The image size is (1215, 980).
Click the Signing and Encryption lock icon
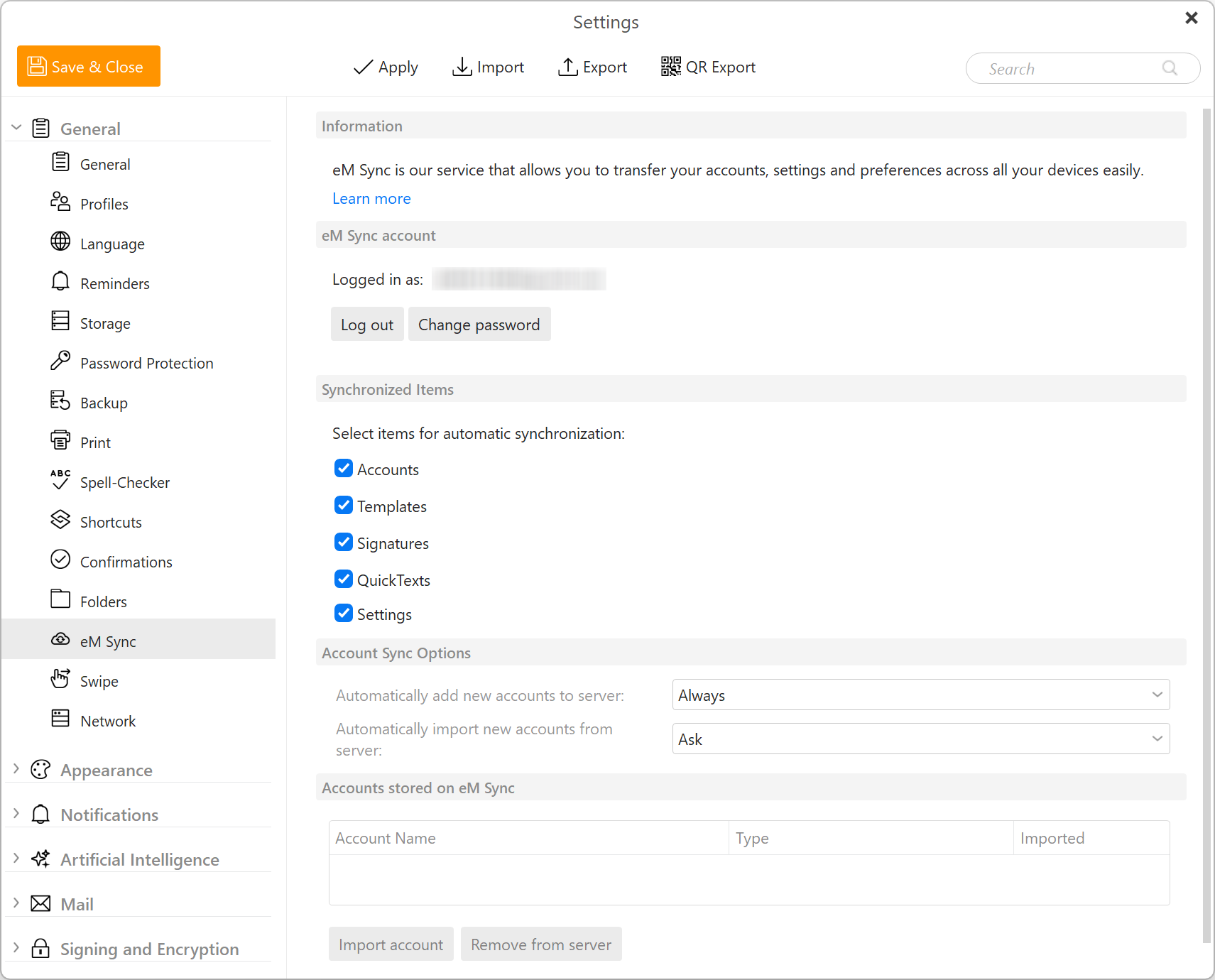(40, 949)
